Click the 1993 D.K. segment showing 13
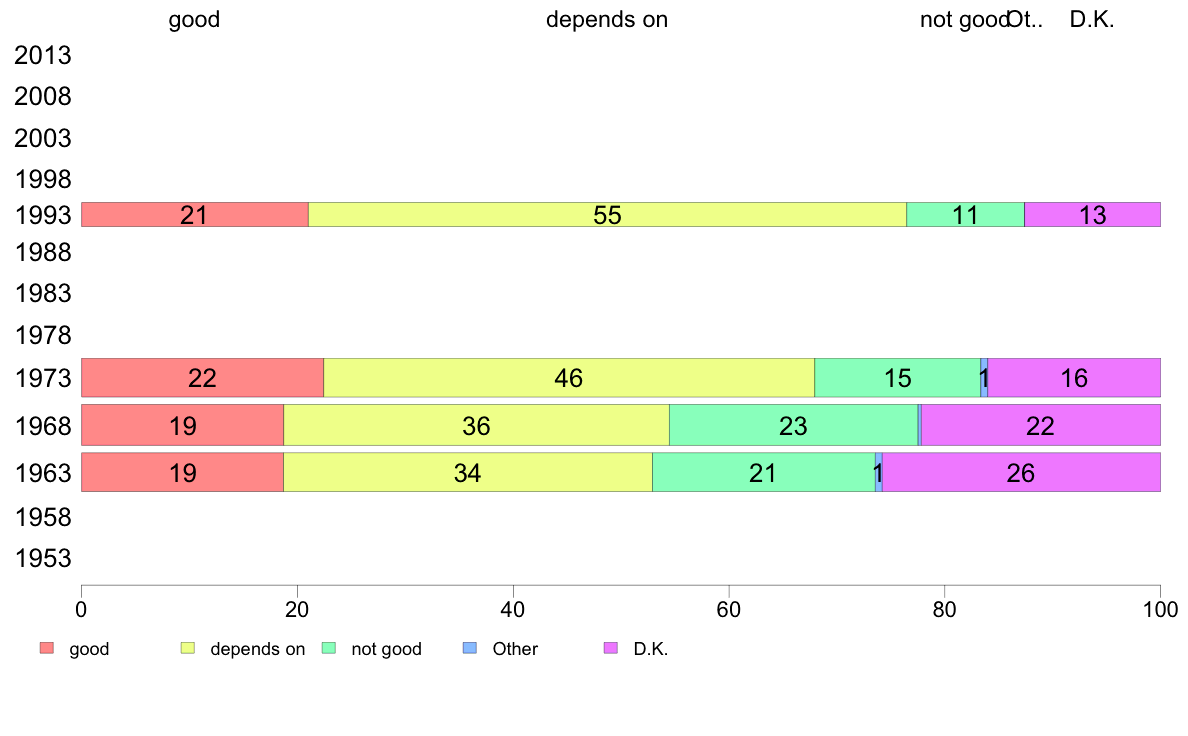Image resolution: width=1188 pixels, height=736 pixels. pyautogui.click(x=1092, y=215)
